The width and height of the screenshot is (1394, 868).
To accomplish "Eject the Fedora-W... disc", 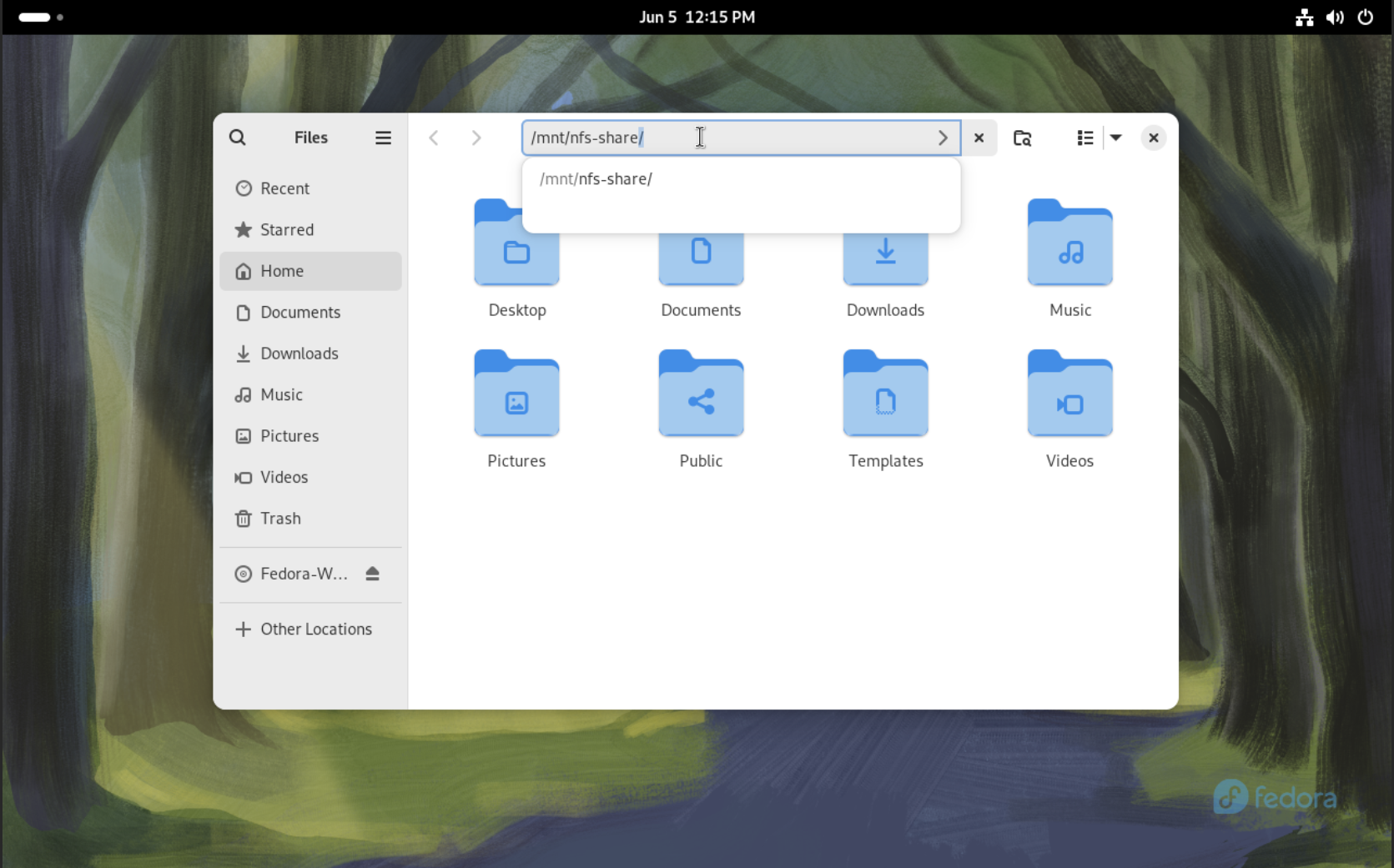I will [x=372, y=574].
